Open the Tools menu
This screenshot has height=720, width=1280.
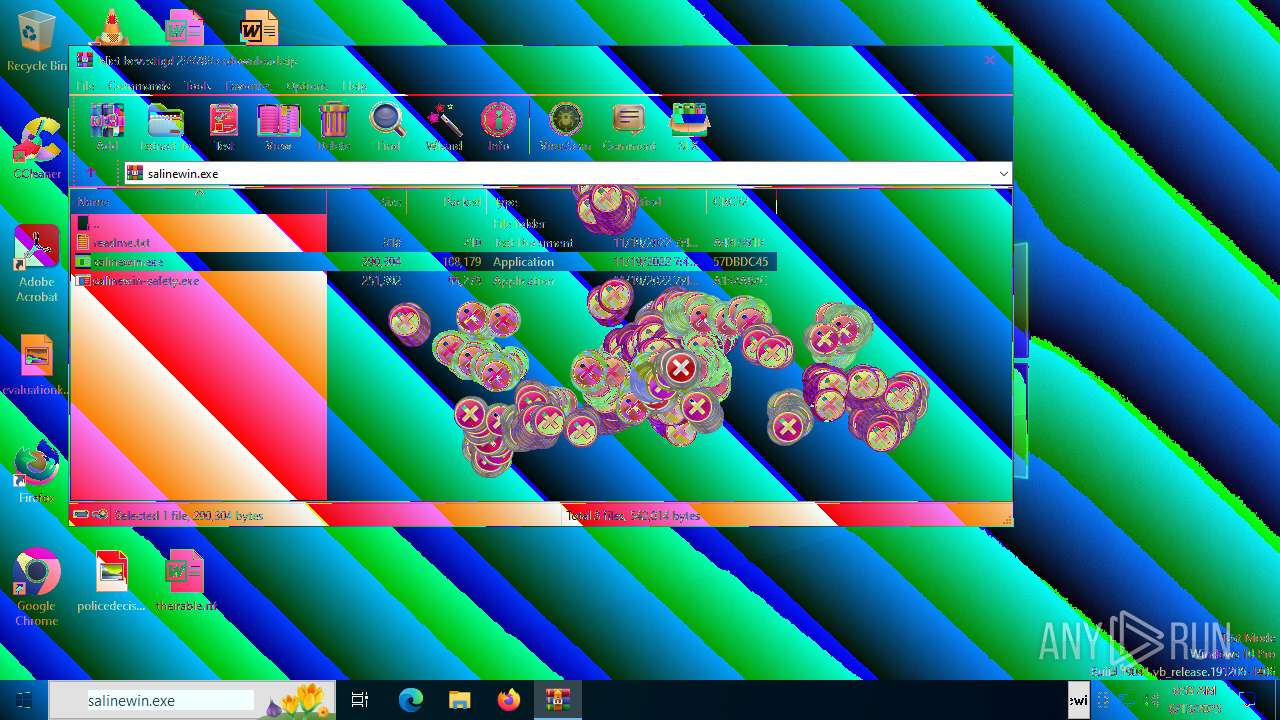click(197, 86)
